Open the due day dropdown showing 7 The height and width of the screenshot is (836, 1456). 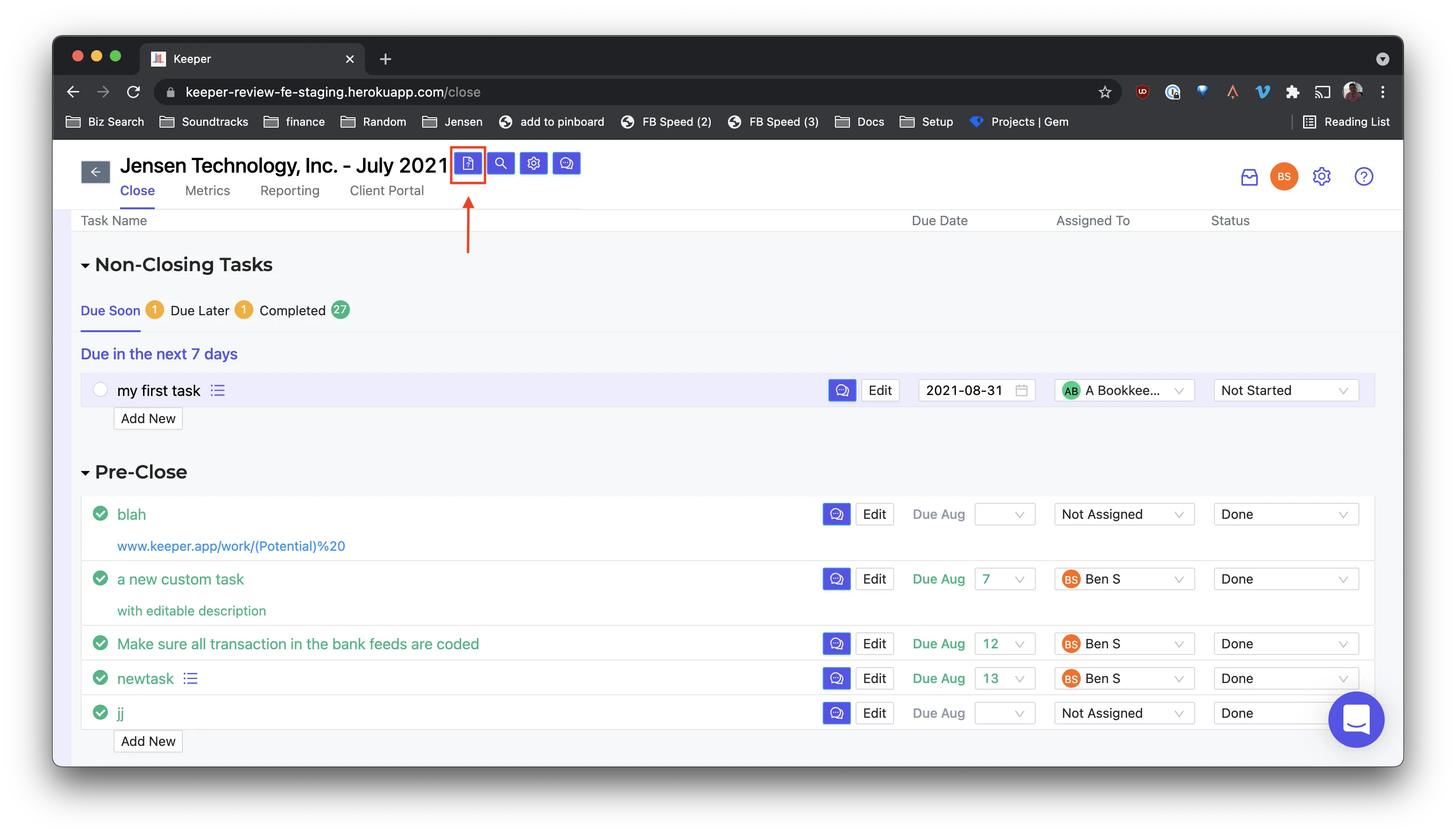[x=1004, y=579]
